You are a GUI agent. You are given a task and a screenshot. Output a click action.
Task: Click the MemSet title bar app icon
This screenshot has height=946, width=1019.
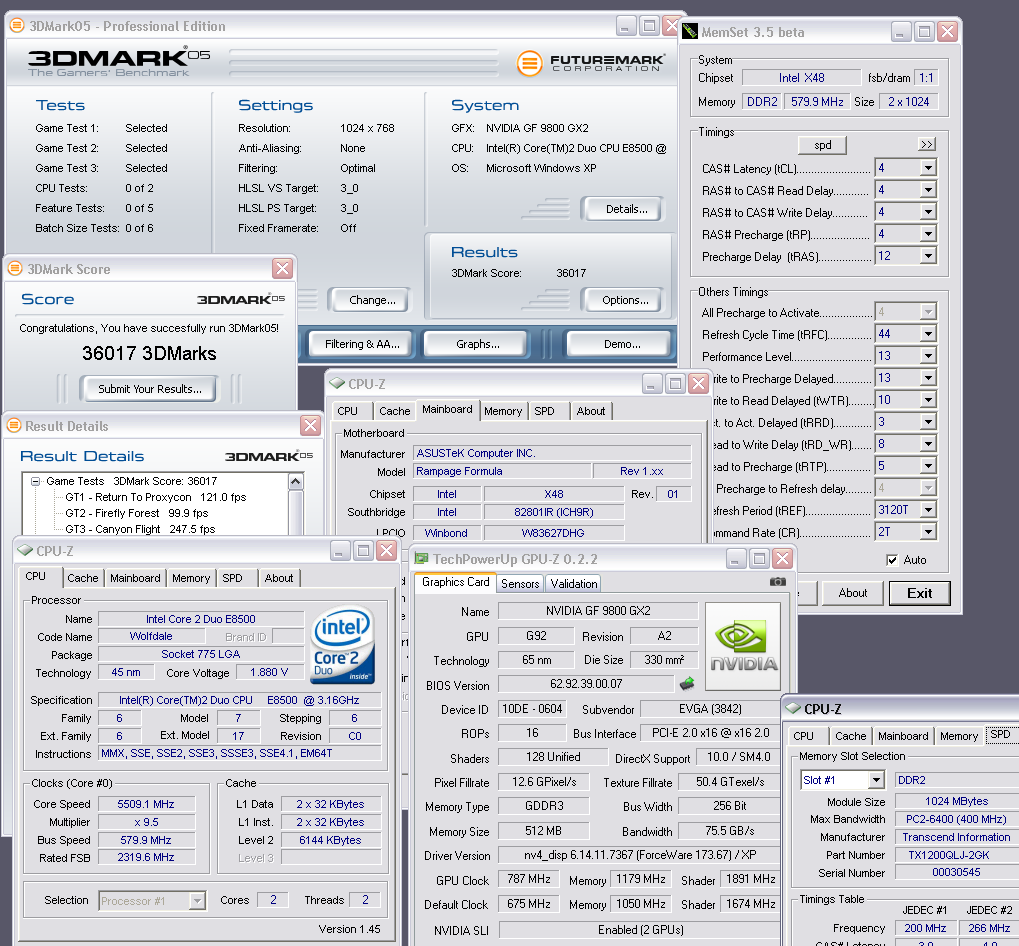[x=690, y=31]
